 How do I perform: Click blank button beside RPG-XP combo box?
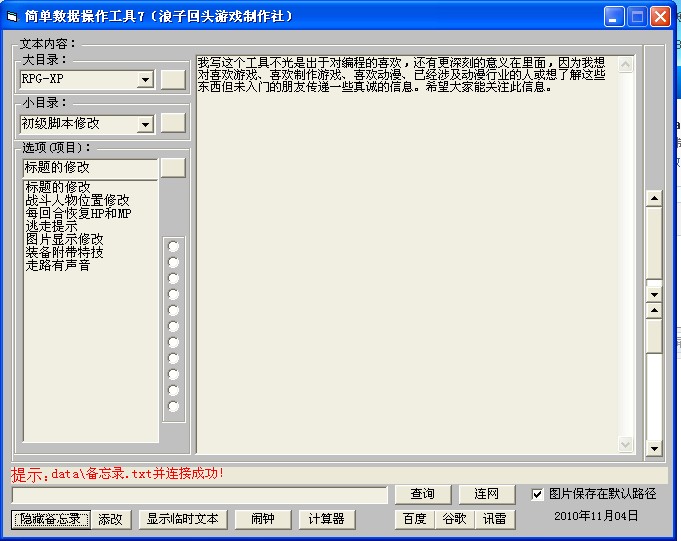click(x=173, y=80)
